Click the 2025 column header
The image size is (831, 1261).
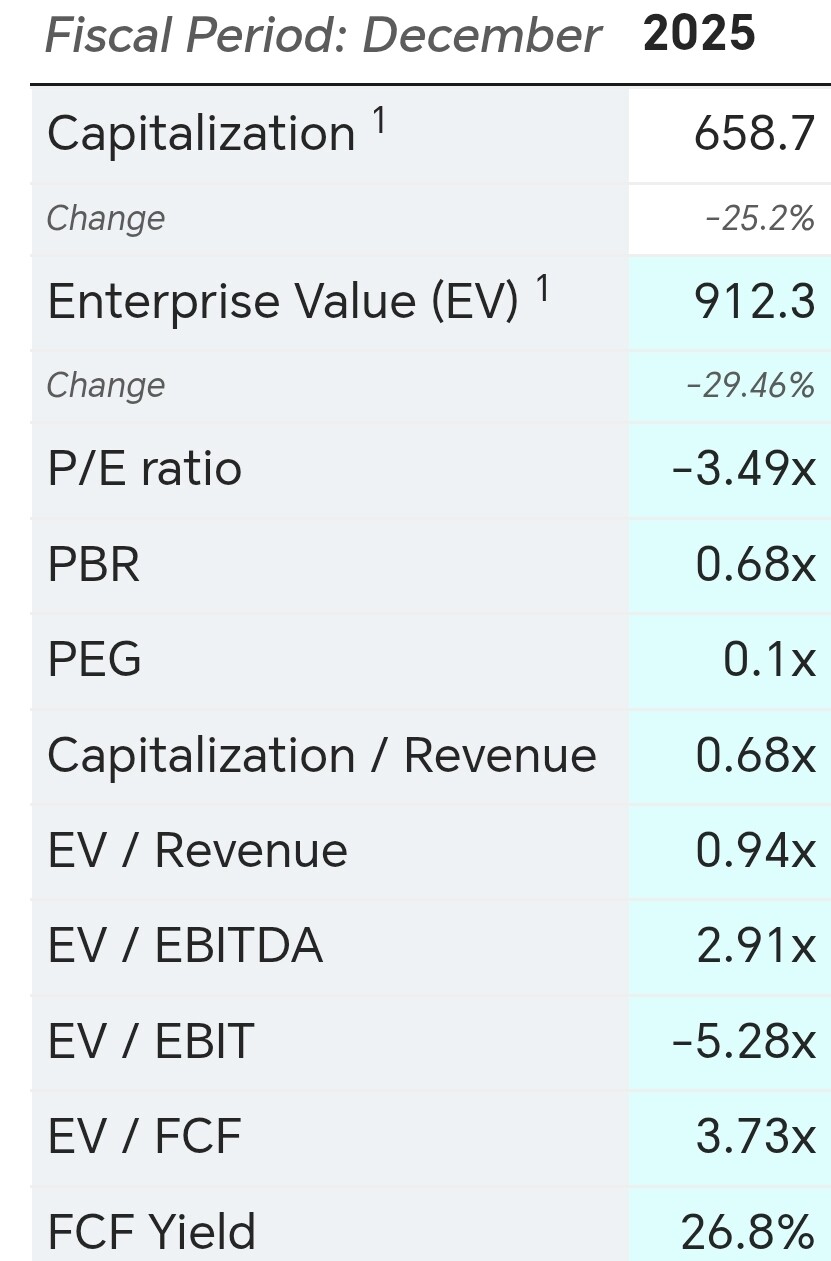click(x=699, y=34)
